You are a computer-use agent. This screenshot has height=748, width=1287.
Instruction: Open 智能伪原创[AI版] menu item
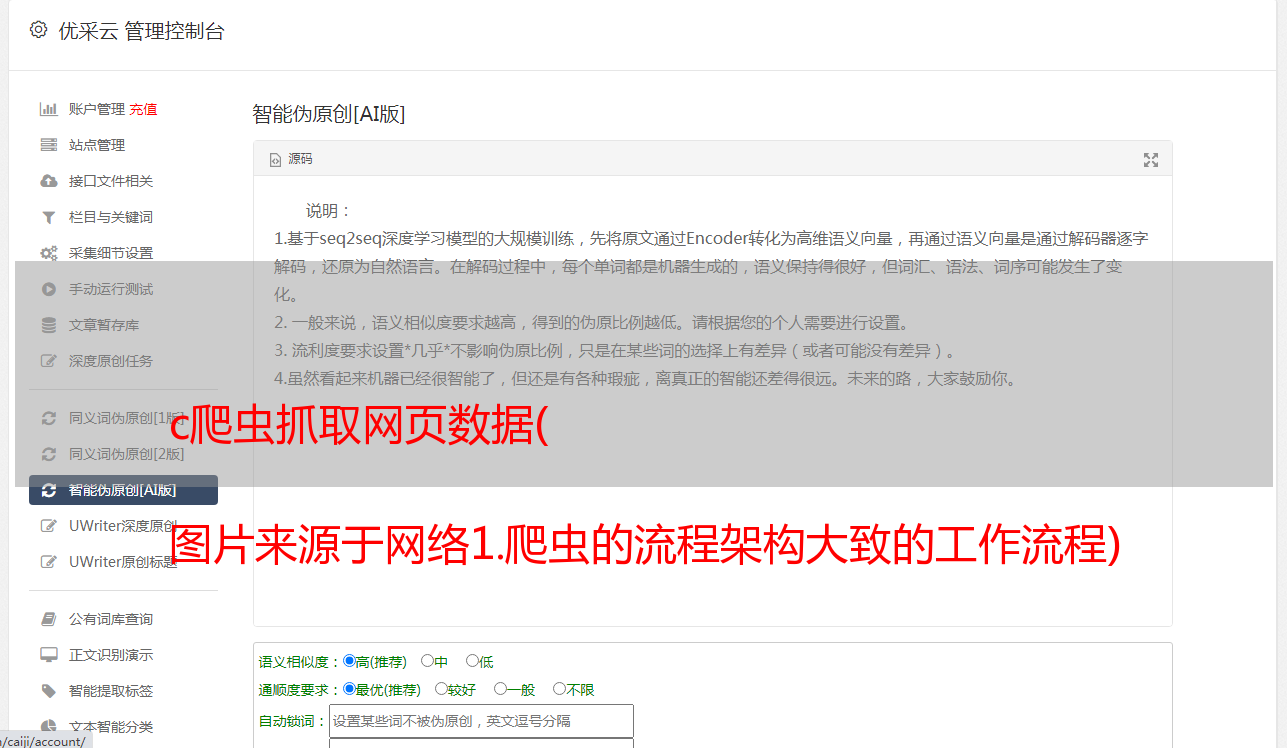pyautogui.click(x=123, y=490)
